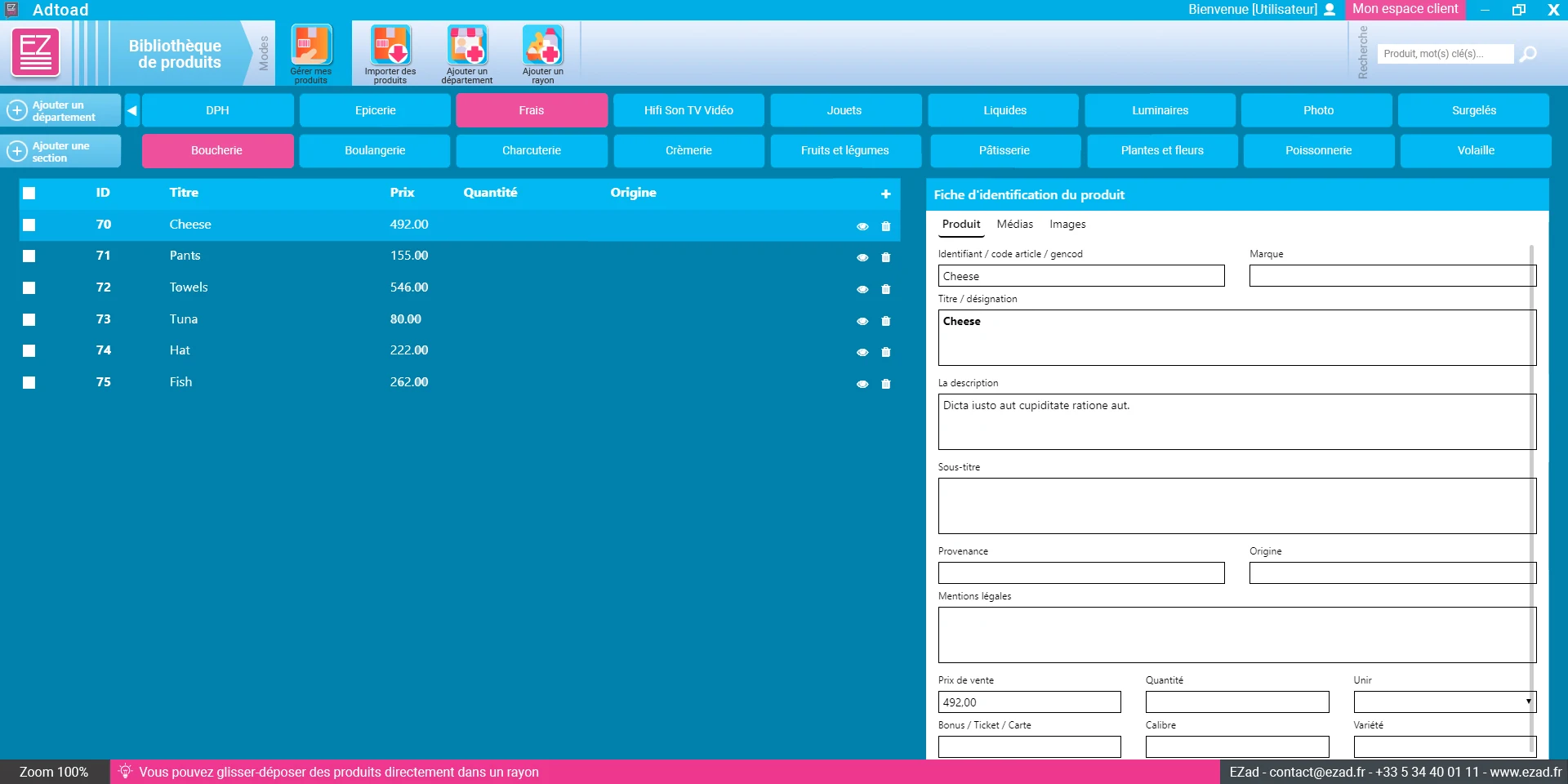Click the eye icon for Fish
This screenshot has height=784, width=1568.
[x=862, y=384]
